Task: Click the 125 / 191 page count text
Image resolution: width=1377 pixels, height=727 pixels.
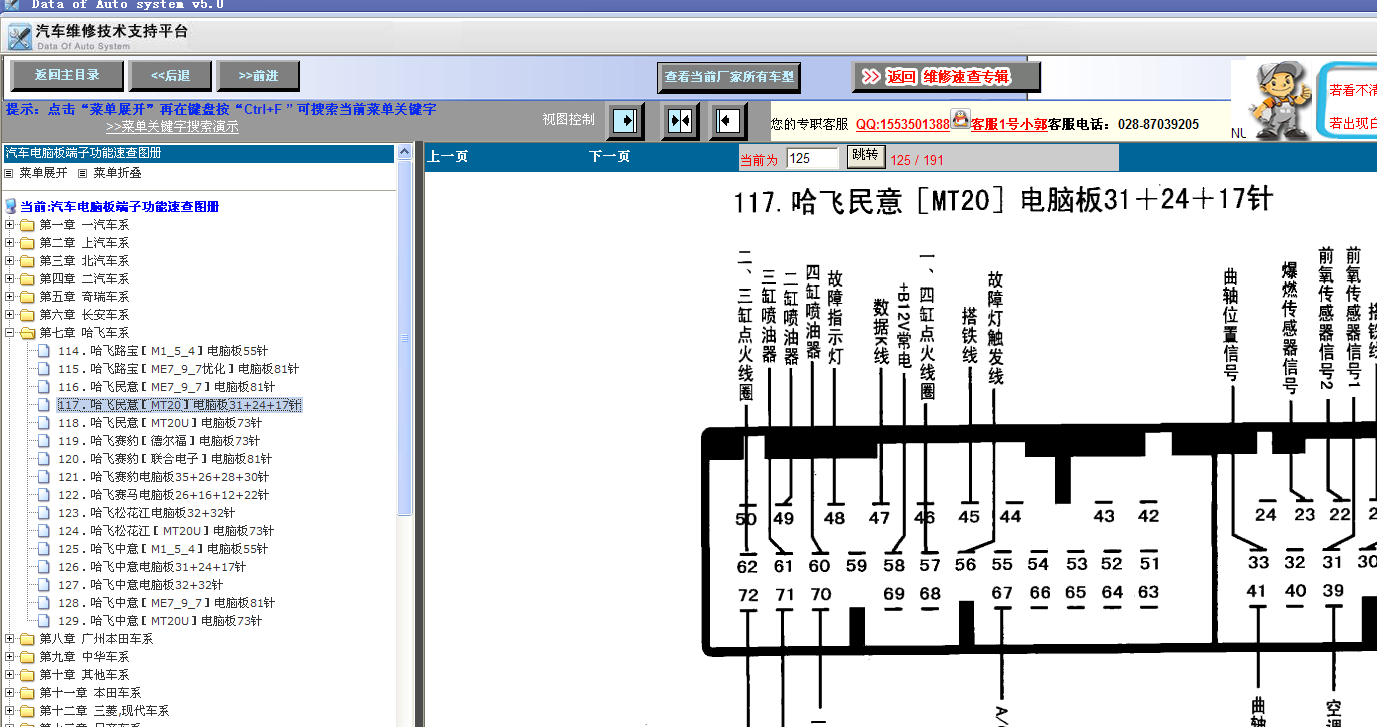Action: coord(917,160)
